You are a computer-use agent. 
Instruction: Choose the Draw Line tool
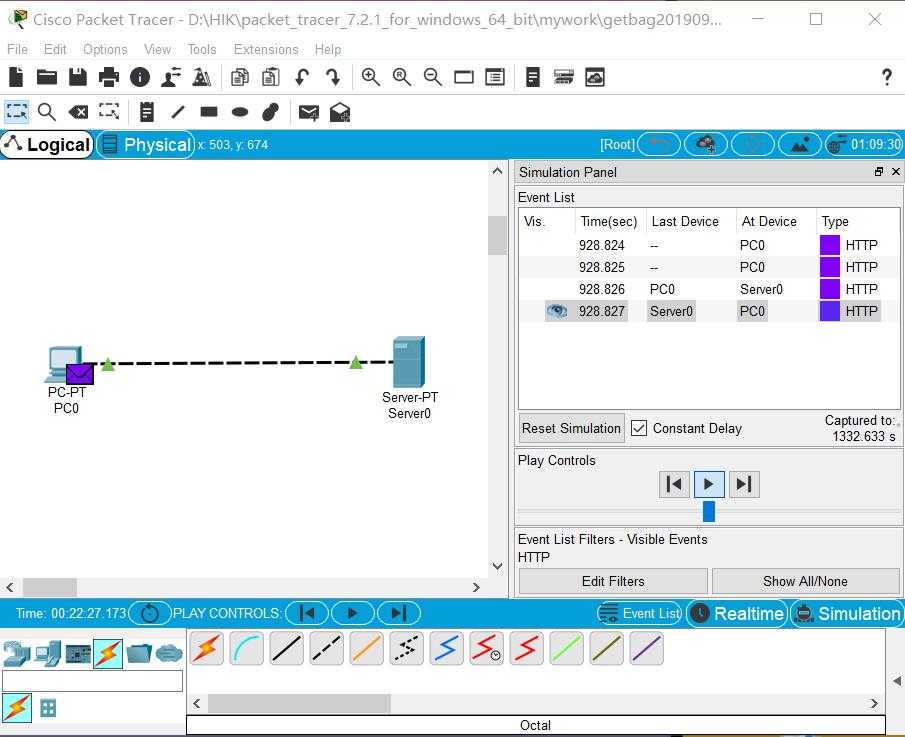click(x=178, y=111)
